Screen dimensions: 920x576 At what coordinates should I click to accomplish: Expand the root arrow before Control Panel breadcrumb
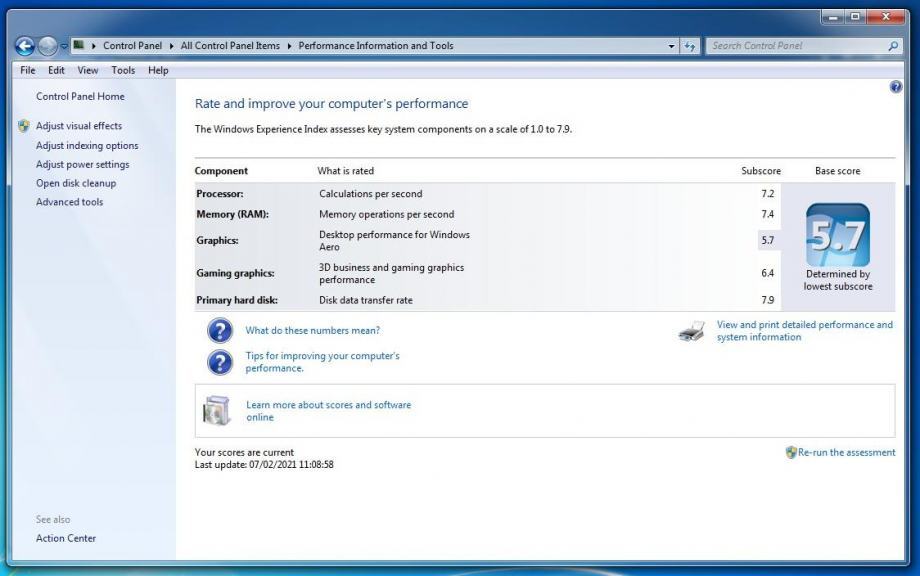click(x=93, y=46)
